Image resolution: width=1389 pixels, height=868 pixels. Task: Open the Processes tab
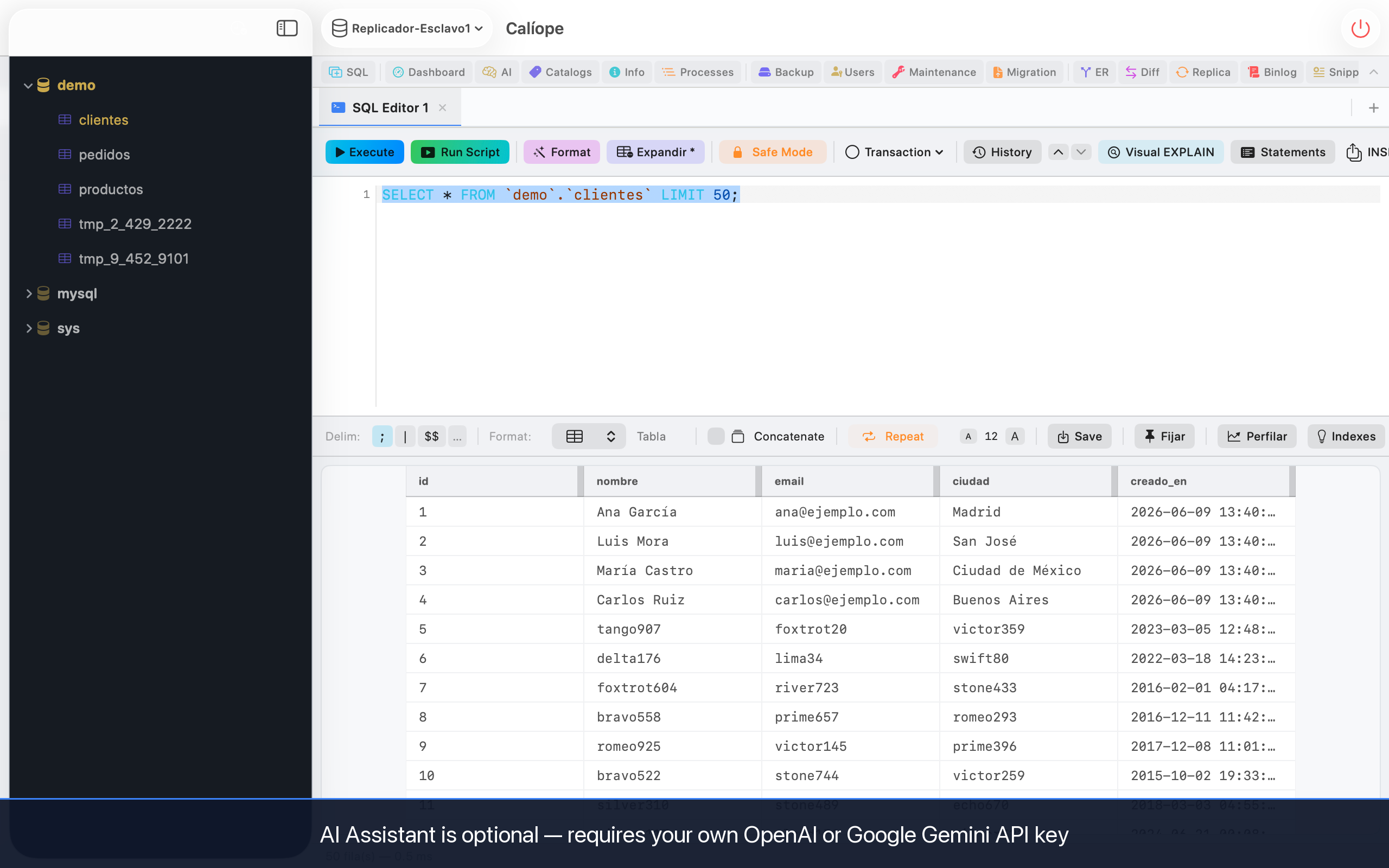[x=697, y=72]
